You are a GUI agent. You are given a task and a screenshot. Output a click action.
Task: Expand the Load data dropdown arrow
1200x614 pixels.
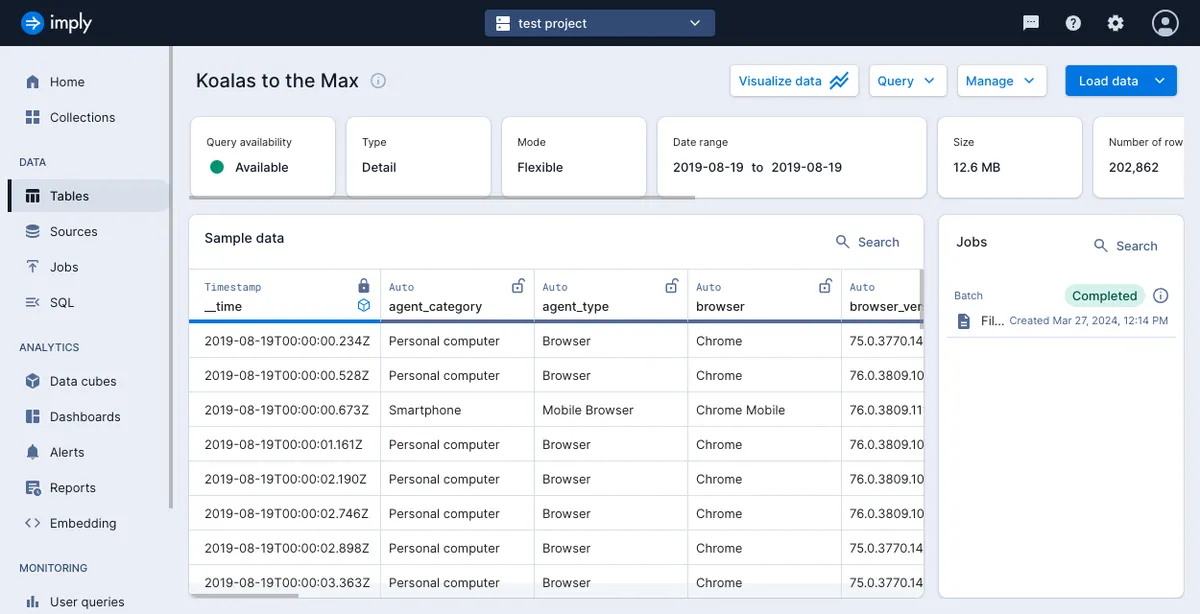[1160, 81]
